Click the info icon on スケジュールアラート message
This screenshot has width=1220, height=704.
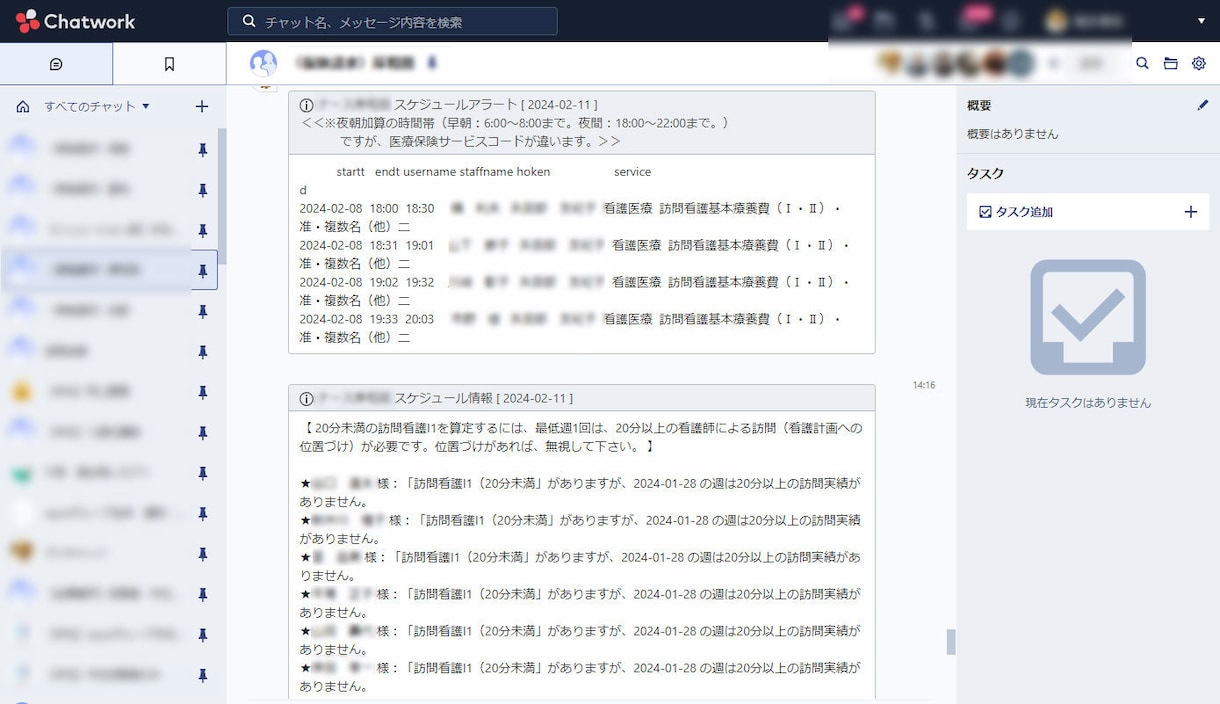pyautogui.click(x=306, y=105)
